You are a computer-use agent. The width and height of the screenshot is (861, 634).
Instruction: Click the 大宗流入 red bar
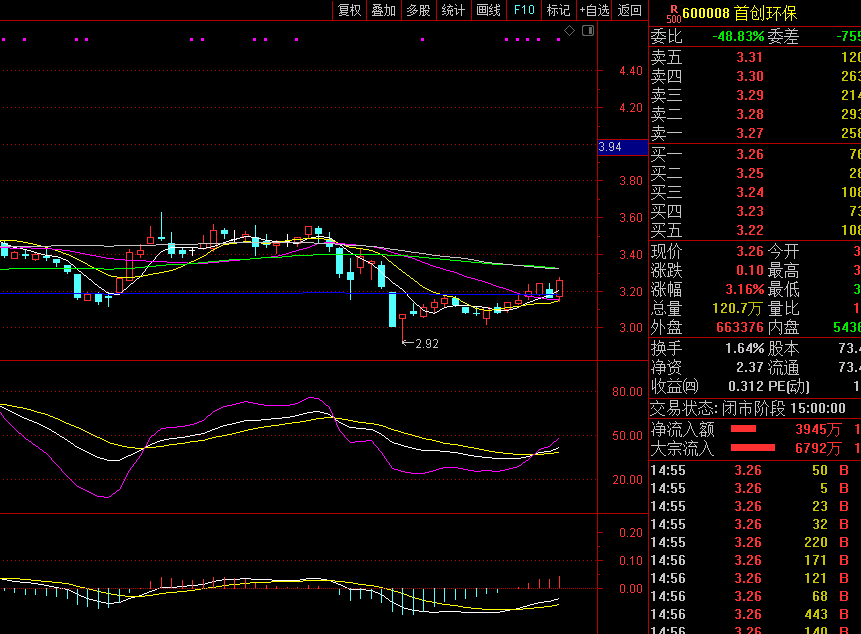pyautogui.click(x=753, y=448)
